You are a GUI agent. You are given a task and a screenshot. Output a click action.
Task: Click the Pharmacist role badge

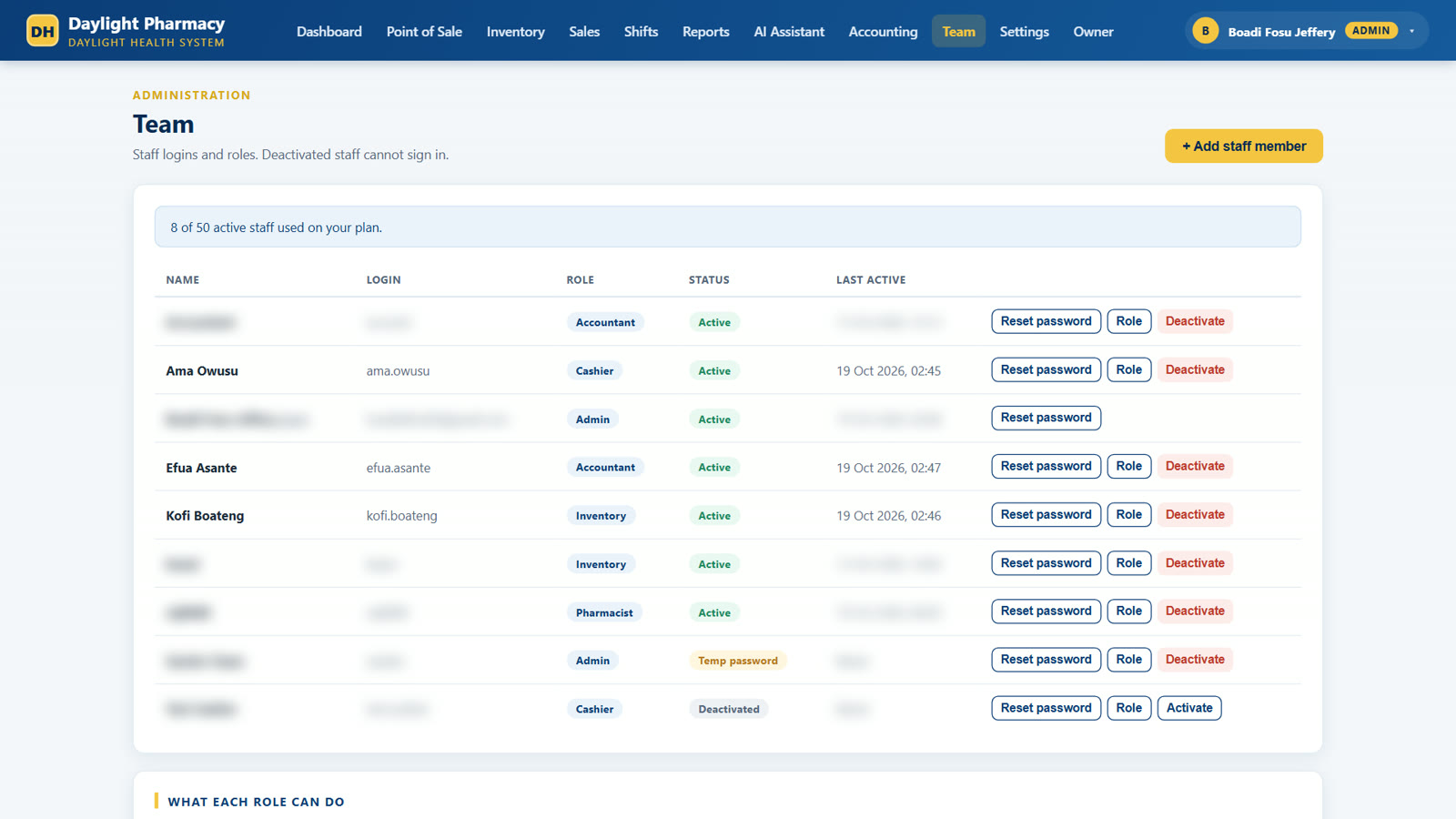[604, 612]
